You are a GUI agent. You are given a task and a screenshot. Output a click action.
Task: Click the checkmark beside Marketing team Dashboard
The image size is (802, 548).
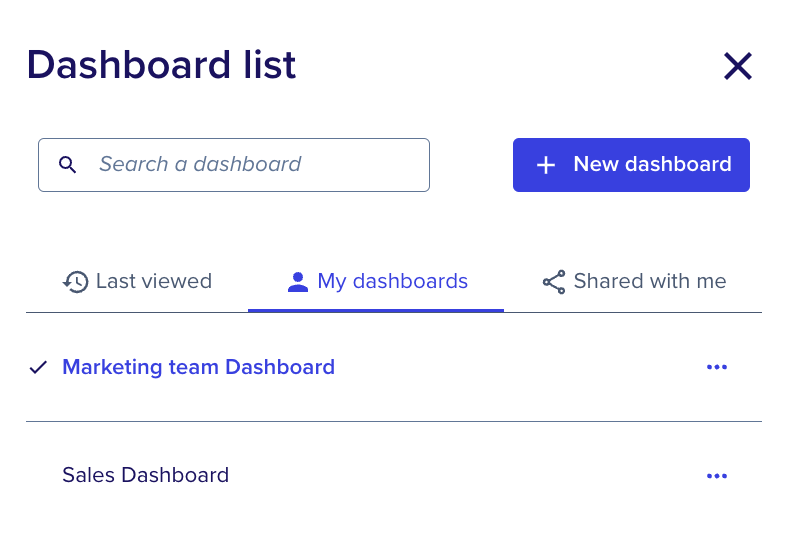(38, 367)
